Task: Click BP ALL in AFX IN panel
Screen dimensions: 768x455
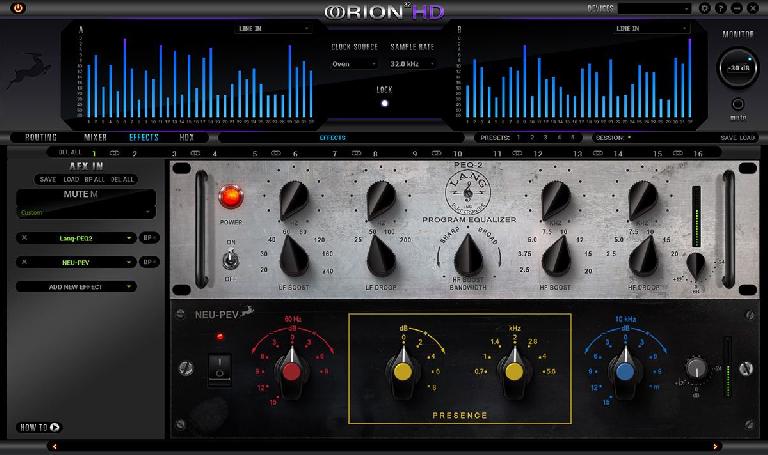Action: (95, 179)
